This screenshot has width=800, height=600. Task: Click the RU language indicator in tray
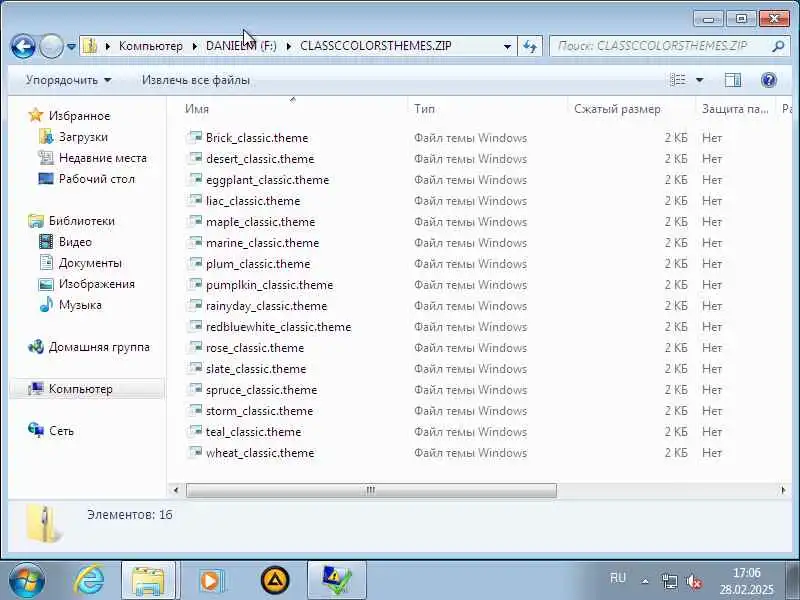pyautogui.click(x=617, y=578)
